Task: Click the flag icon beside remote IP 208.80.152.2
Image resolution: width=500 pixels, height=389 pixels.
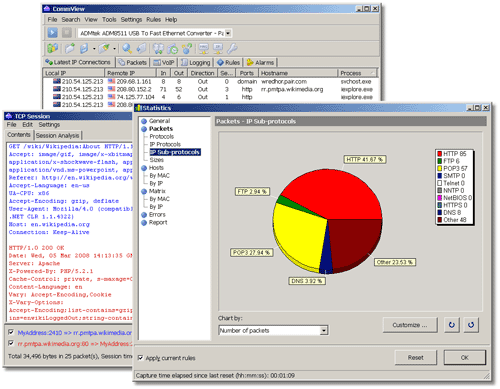Action: coord(111,89)
